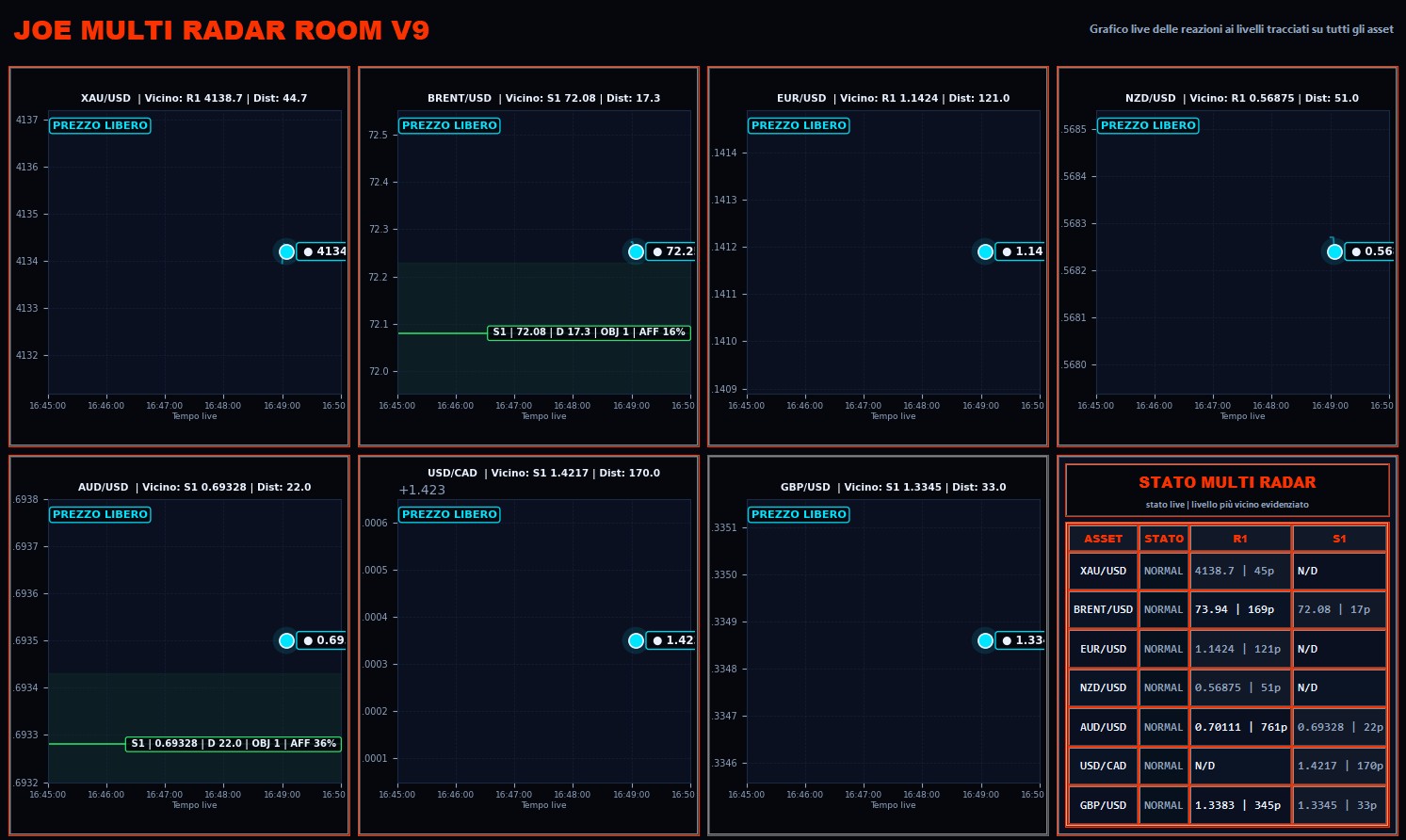Click the S1 cell 0.69328 | 22p

click(1339, 727)
